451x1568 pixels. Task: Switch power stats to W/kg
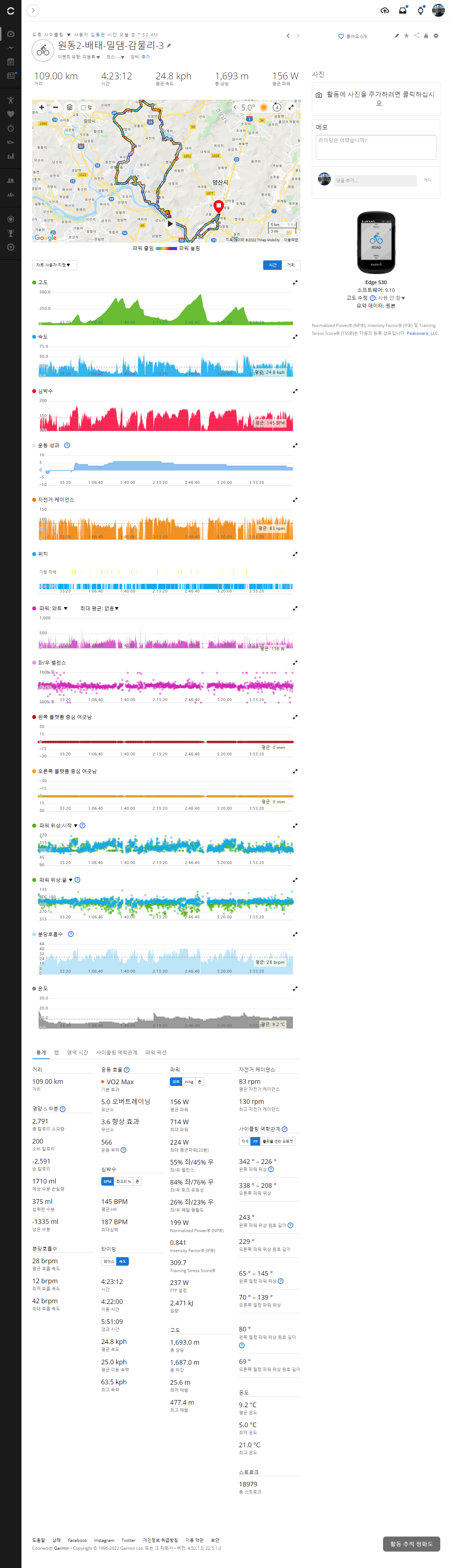coord(189,1082)
